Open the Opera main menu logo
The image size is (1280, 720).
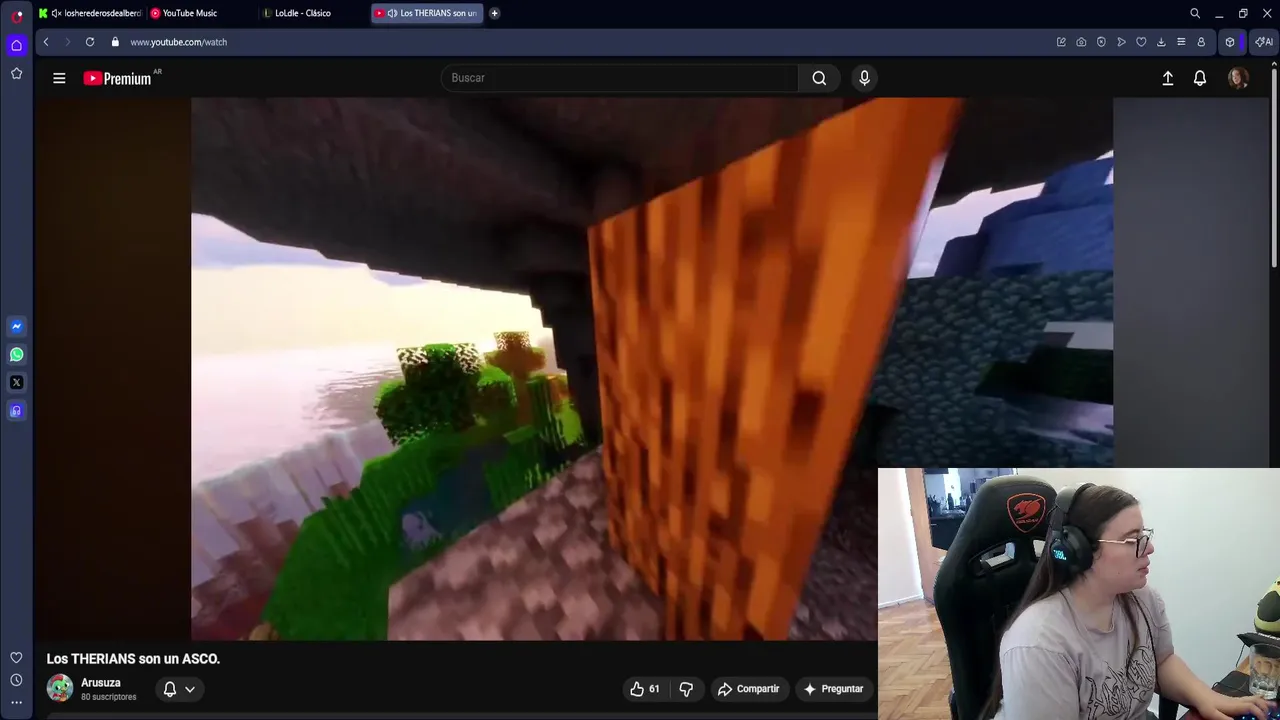[17, 15]
